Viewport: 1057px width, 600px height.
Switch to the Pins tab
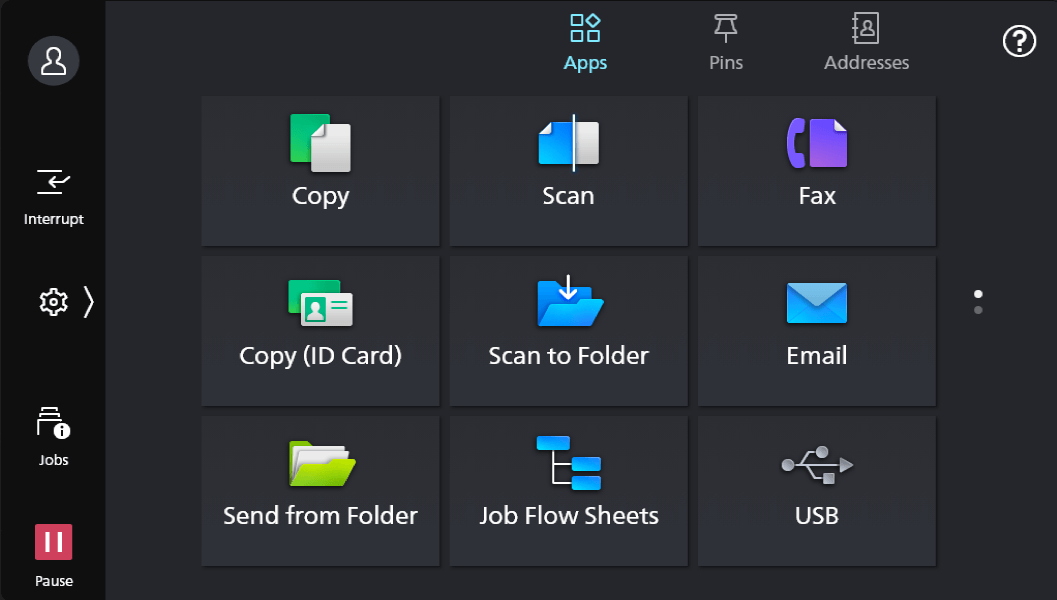[725, 42]
